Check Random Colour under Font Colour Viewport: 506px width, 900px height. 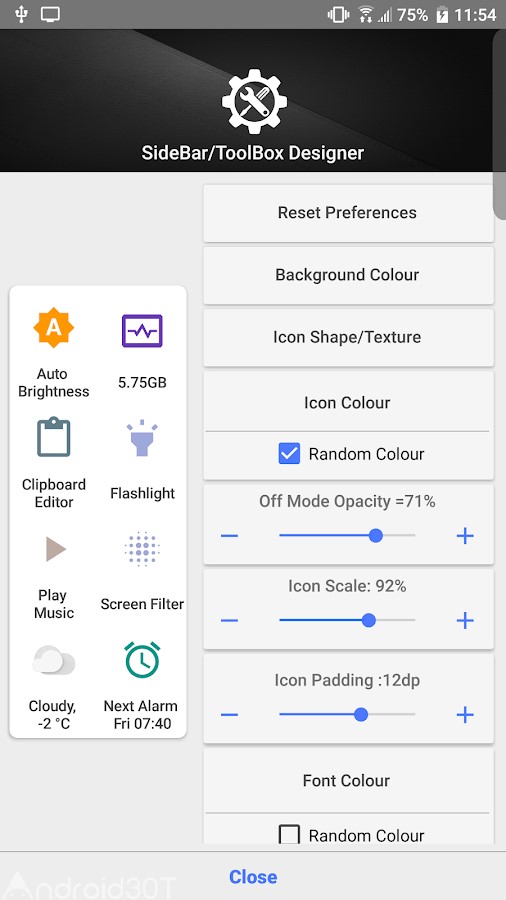coord(289,835)
